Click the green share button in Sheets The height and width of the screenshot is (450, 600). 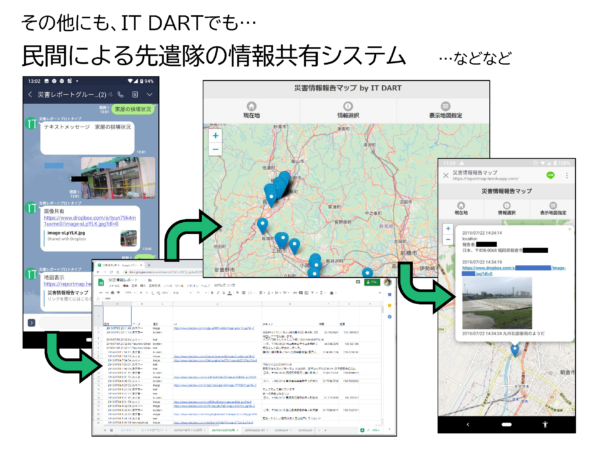pyautogui.click(x=372, y=281)
